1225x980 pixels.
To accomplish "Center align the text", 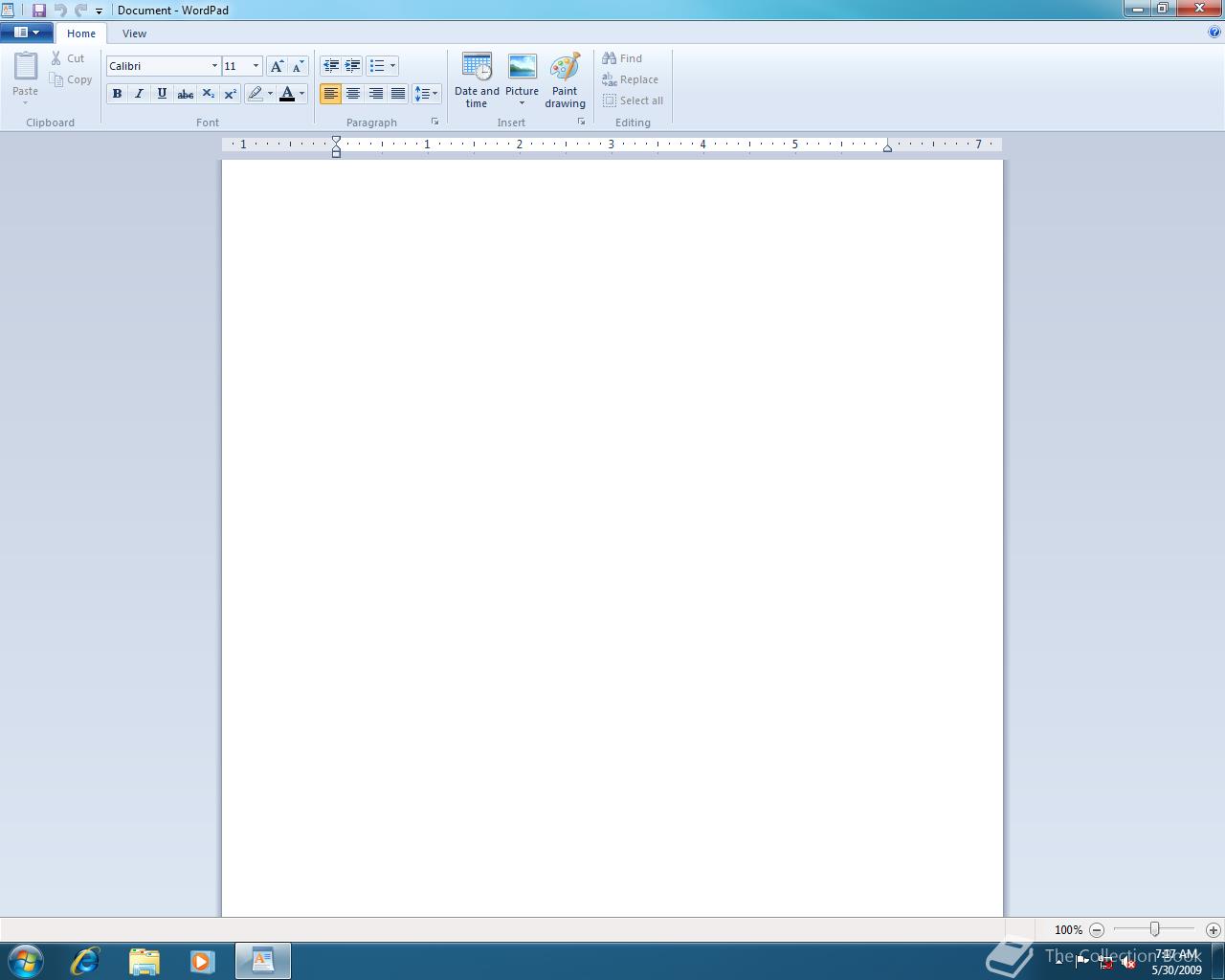I will click(353, 93).
